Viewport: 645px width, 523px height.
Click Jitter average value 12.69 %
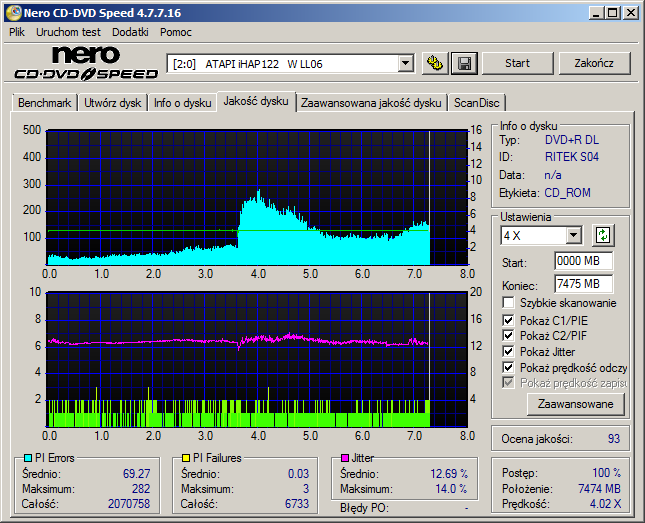[x=449, y=474]
